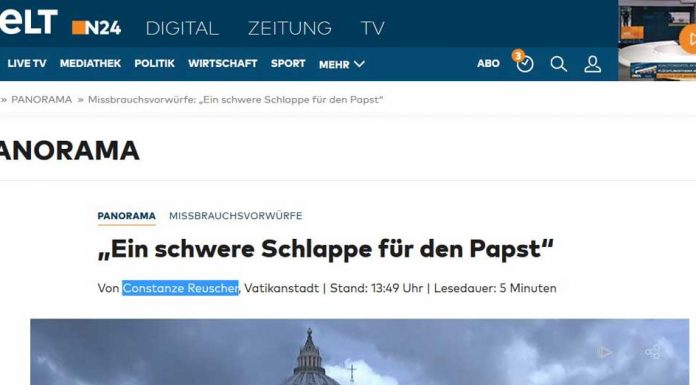Play the live TV preview video
This screenshot has width=696, height=385.
click(x=689, y=40)
